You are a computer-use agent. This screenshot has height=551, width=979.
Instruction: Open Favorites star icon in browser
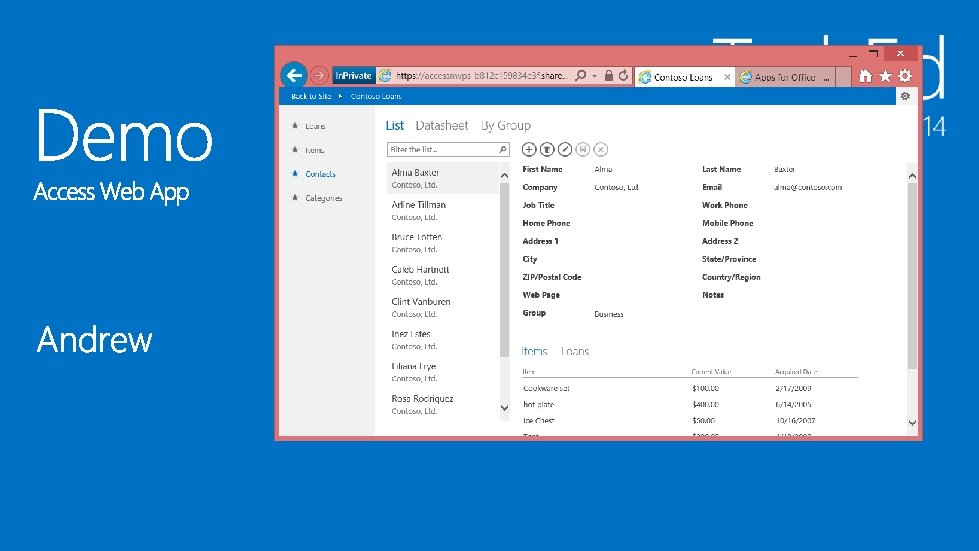coord(885,76)
